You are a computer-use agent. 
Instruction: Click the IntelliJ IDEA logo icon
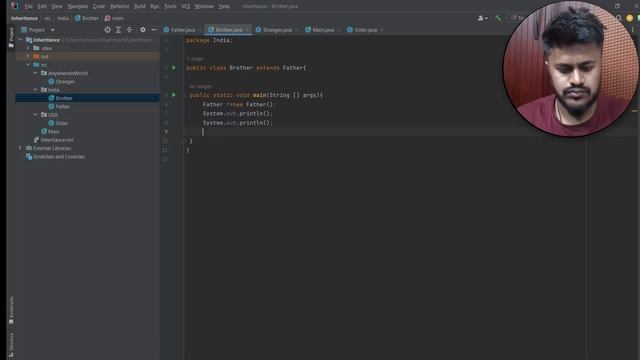tap(14, 6)
